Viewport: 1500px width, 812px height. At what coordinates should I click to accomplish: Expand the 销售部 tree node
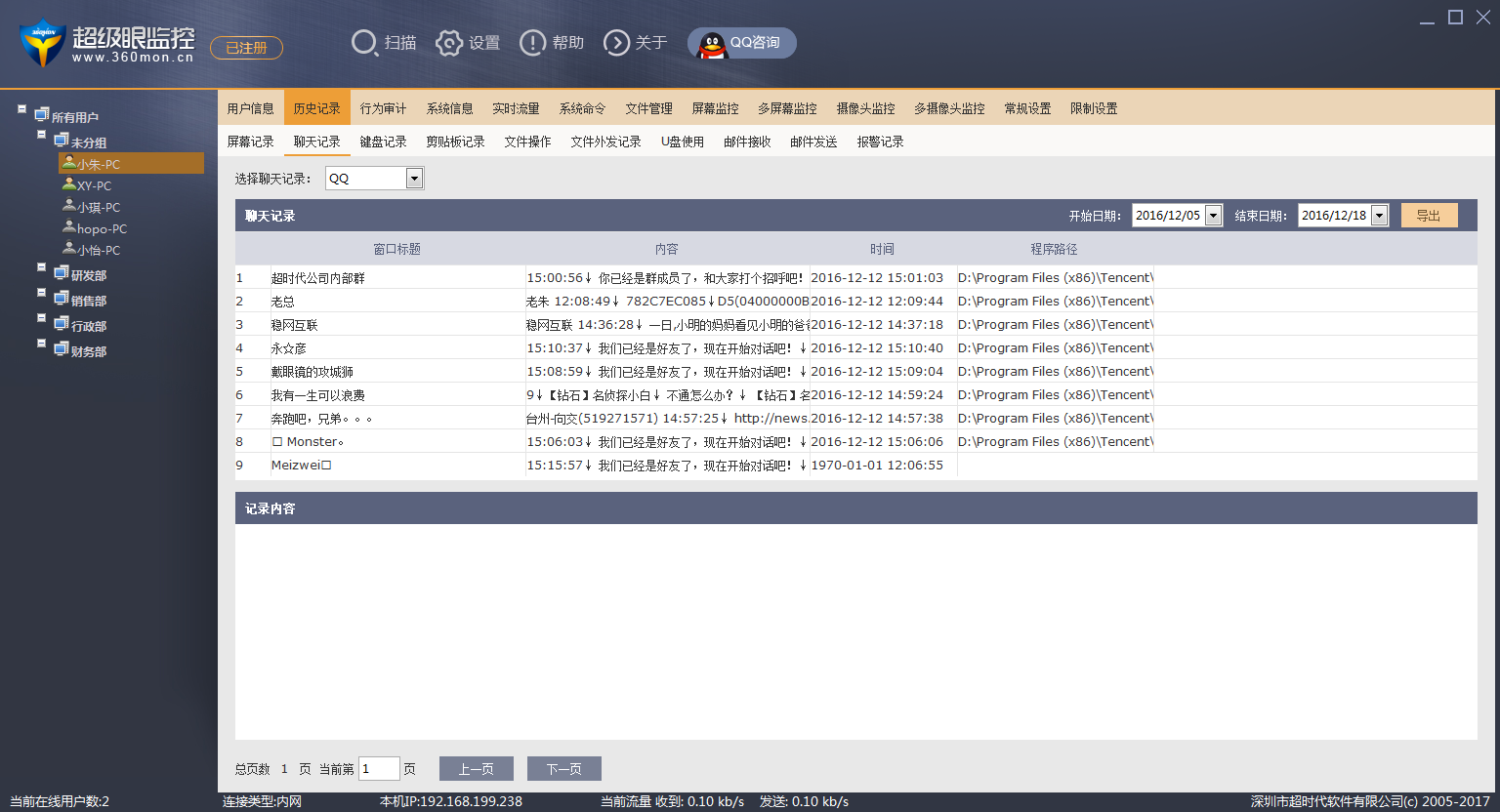point(41,293)
